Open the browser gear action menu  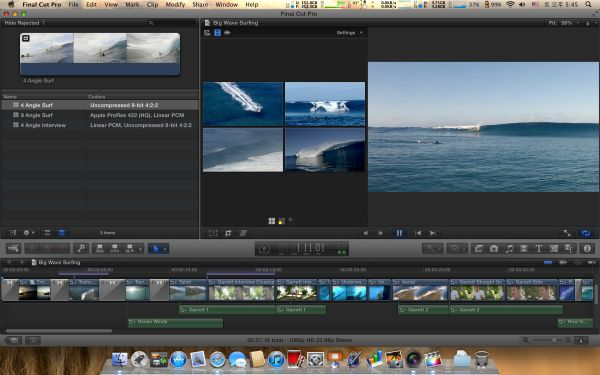28,233
